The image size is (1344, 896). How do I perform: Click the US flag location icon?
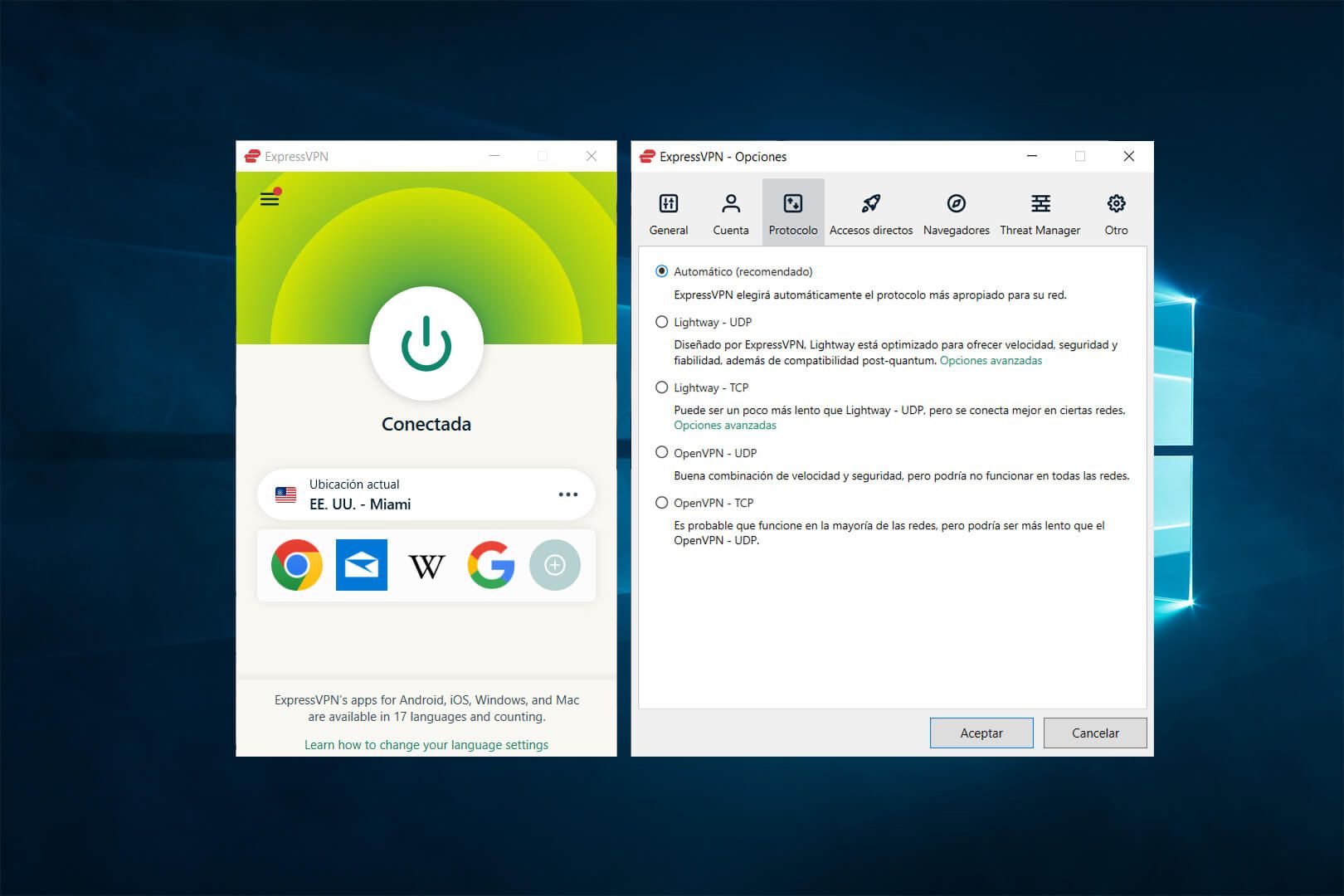(285, 494)
